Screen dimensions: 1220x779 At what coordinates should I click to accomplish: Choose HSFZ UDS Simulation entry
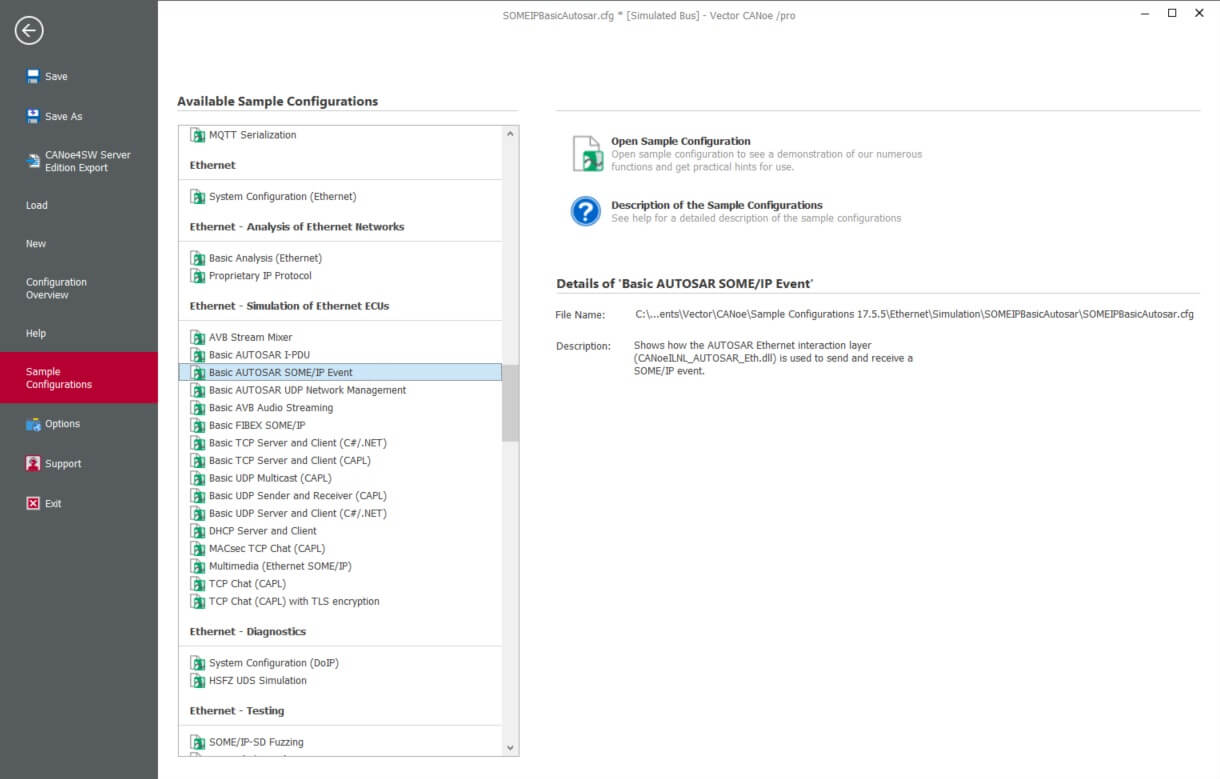(257, 680)
